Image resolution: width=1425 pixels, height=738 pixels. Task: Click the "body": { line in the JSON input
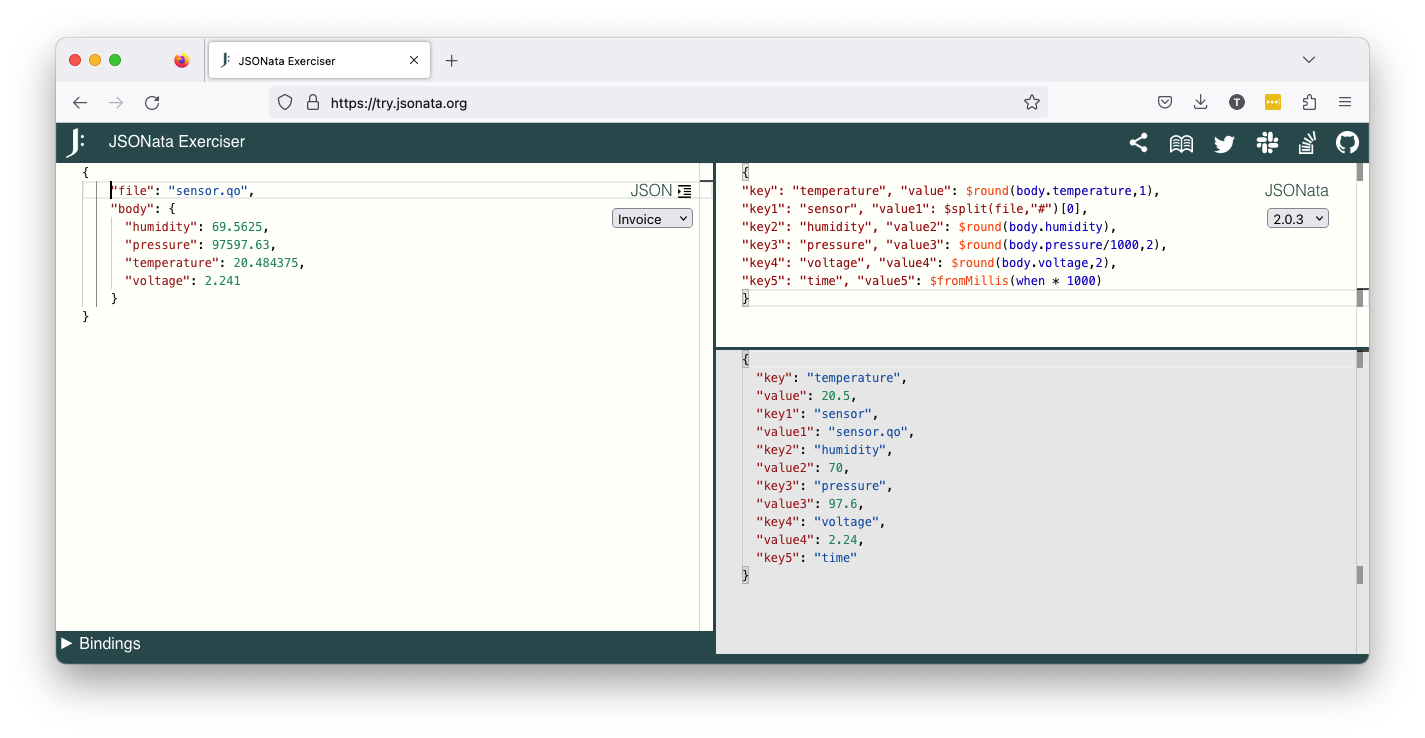point(143,209)
